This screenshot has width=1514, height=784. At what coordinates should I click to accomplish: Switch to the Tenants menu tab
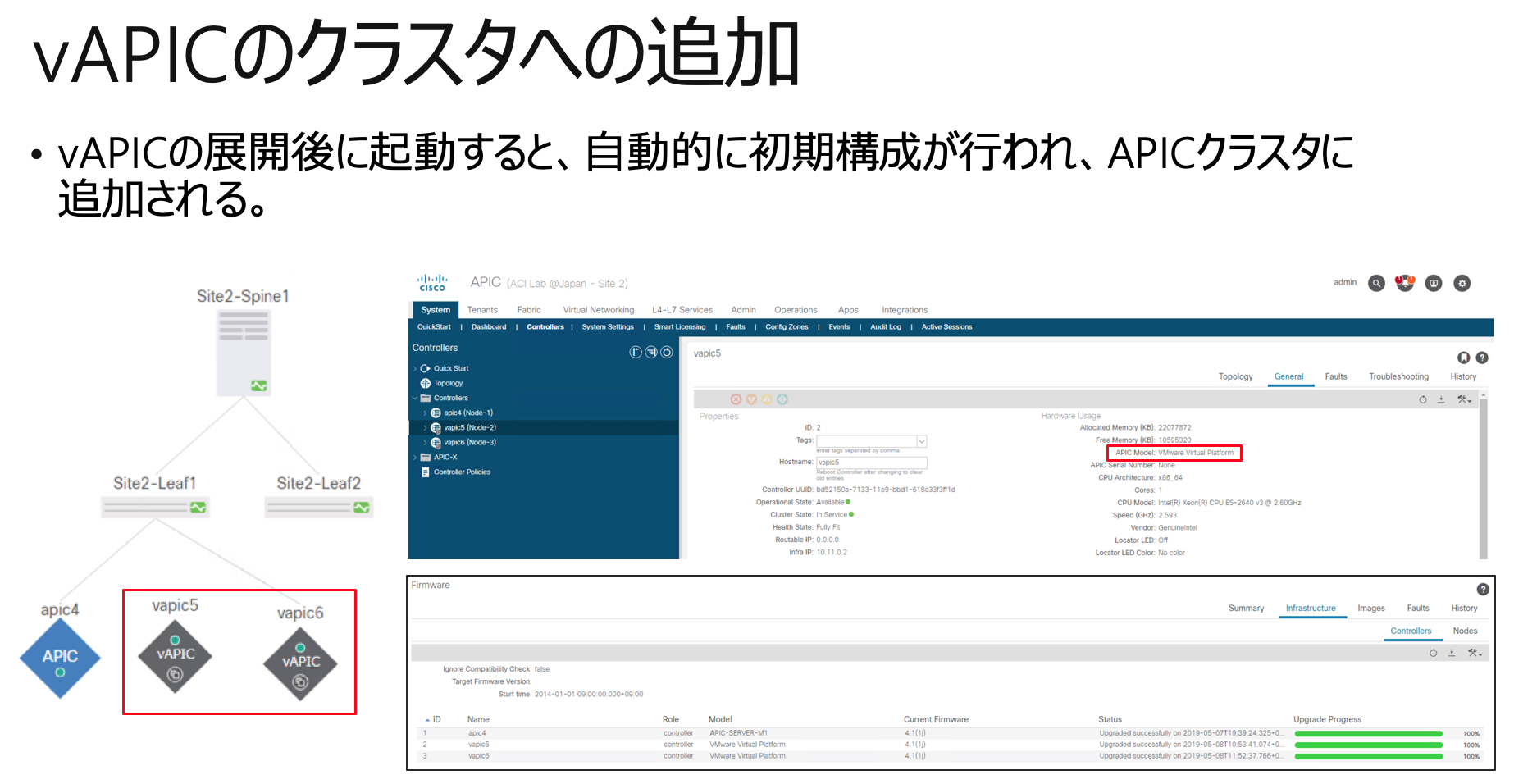point(483,309)
